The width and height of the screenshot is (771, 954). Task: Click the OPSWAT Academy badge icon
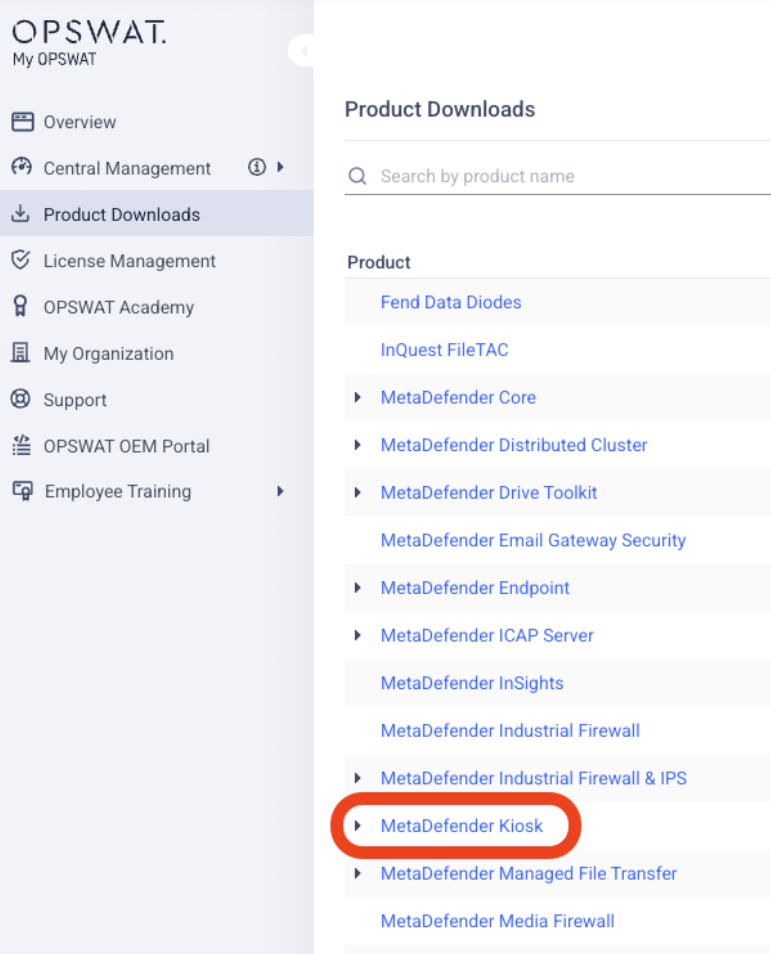[21, 307]
